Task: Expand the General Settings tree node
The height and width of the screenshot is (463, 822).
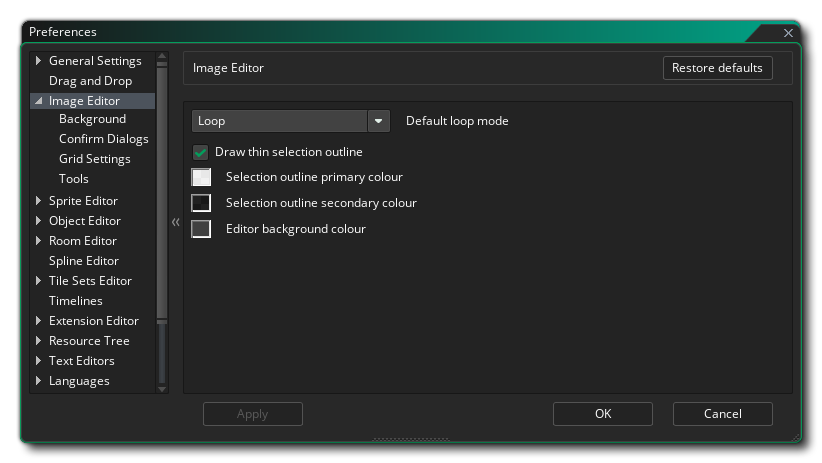Action: [x=39, y=61]
